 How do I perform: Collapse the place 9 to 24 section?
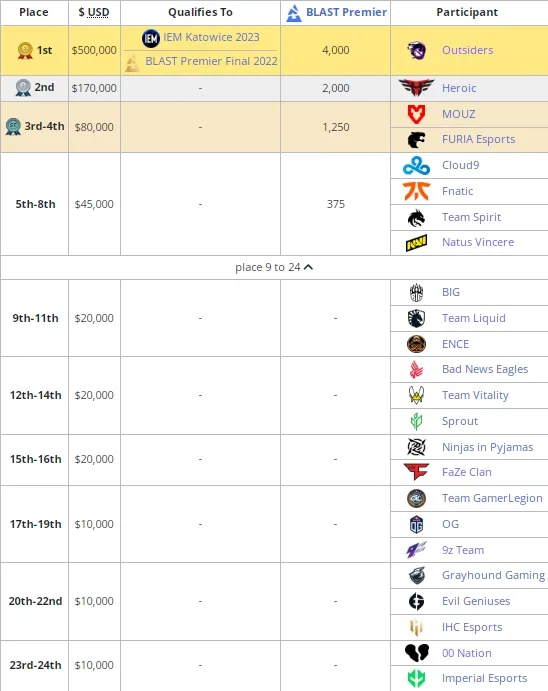point(274,267)
